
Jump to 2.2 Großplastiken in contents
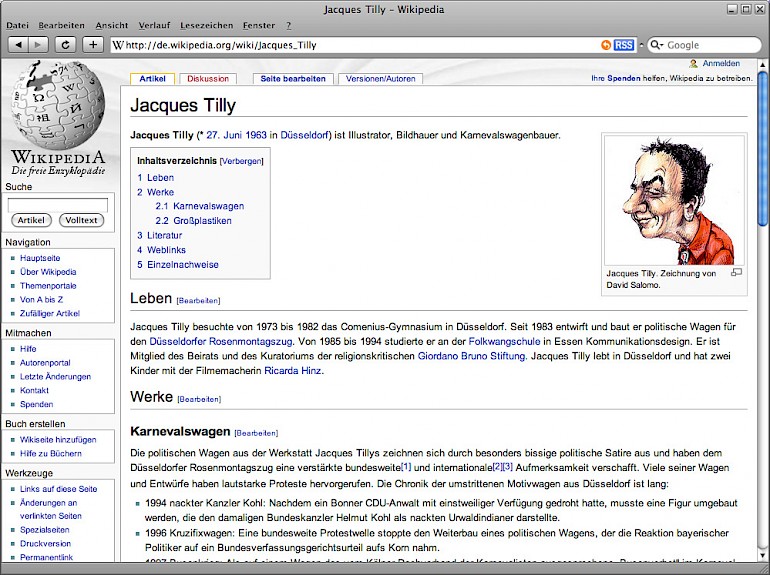[x=193, y=221]
